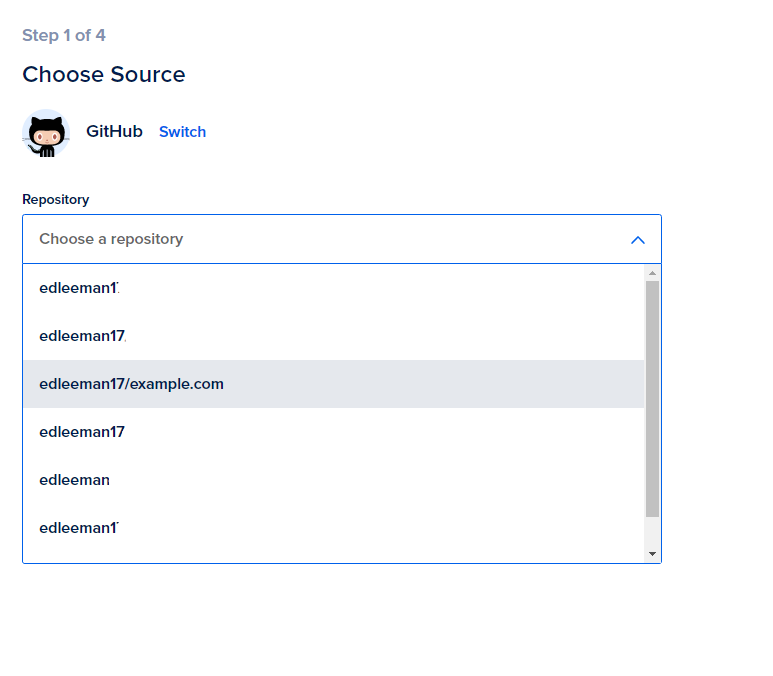Click the "Step 1 of 4" progress text

tap(64, 36)
